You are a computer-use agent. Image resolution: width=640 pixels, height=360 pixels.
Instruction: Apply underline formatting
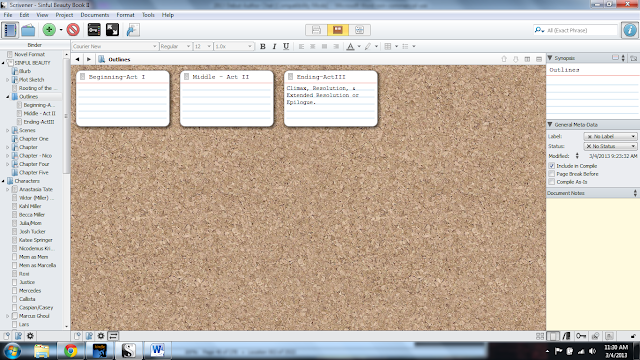point(286,47)
